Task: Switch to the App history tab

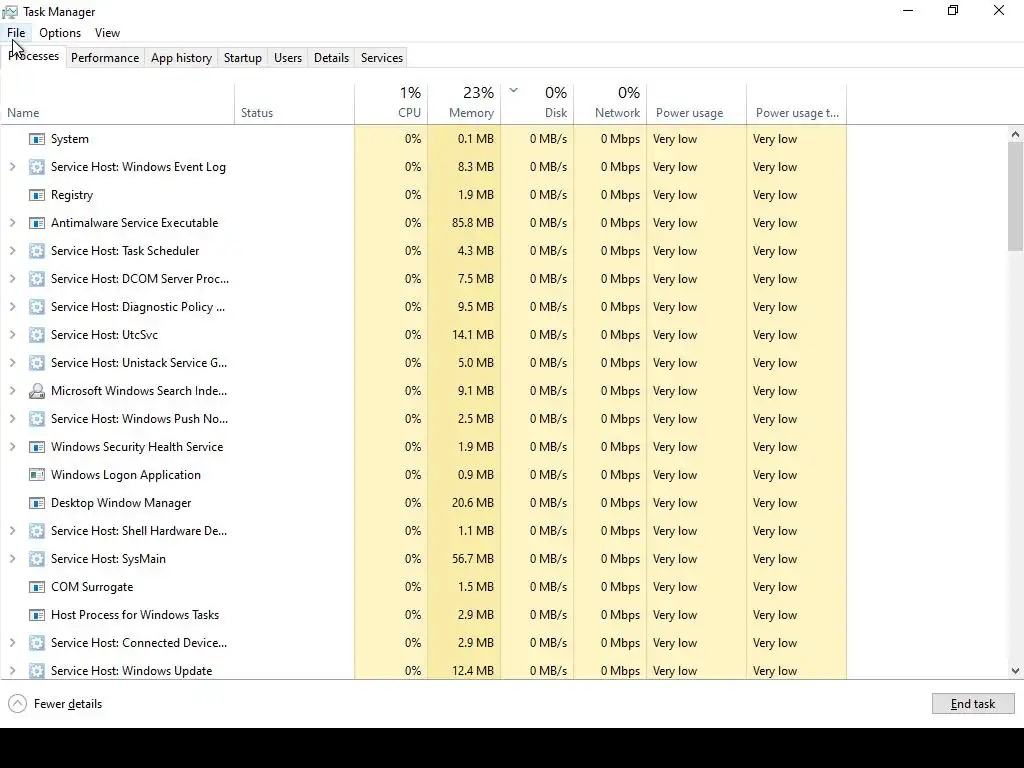Action: click(x=182, y=58)
